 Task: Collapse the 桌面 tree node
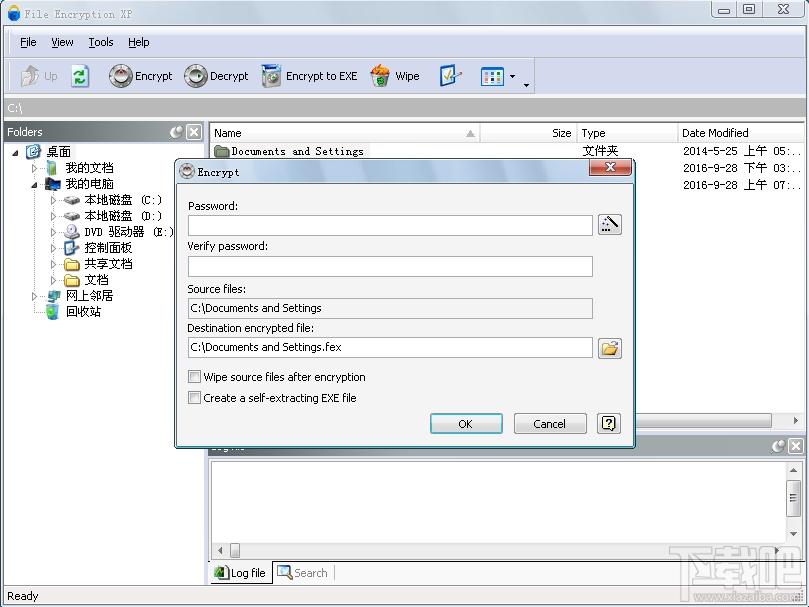(x=15, y=152)
